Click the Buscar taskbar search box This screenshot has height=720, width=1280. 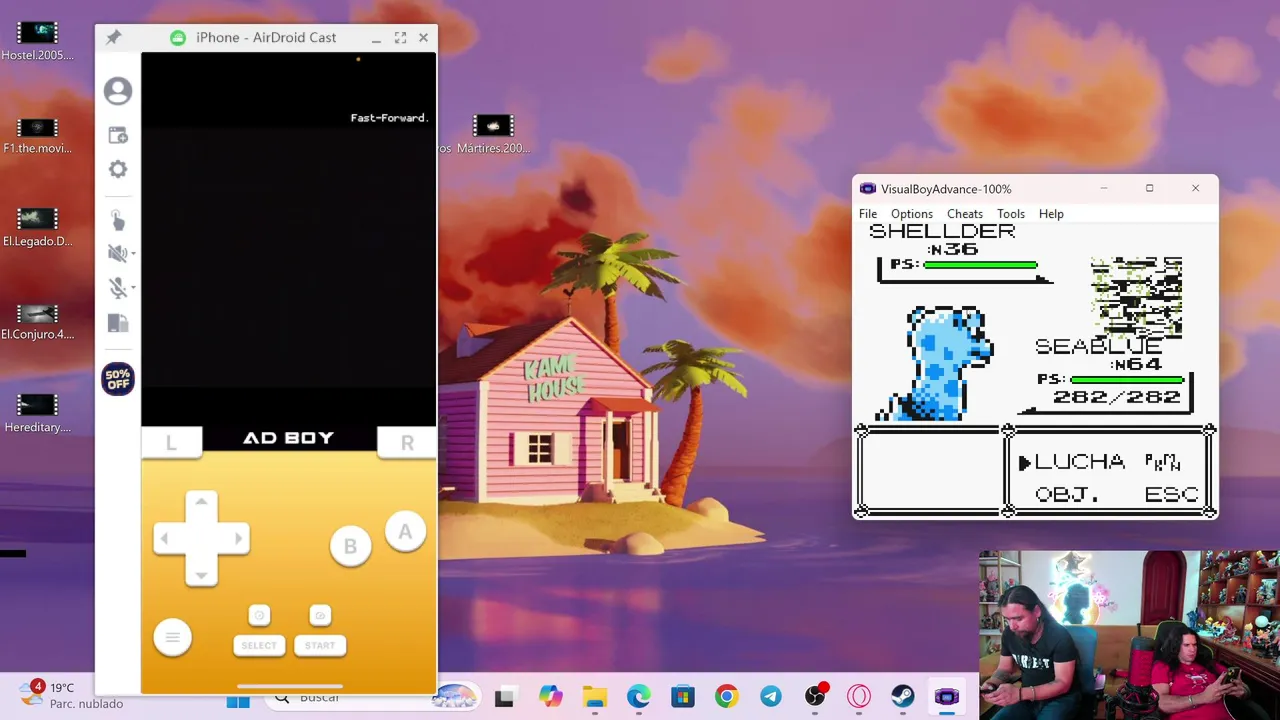click(373, 698)
